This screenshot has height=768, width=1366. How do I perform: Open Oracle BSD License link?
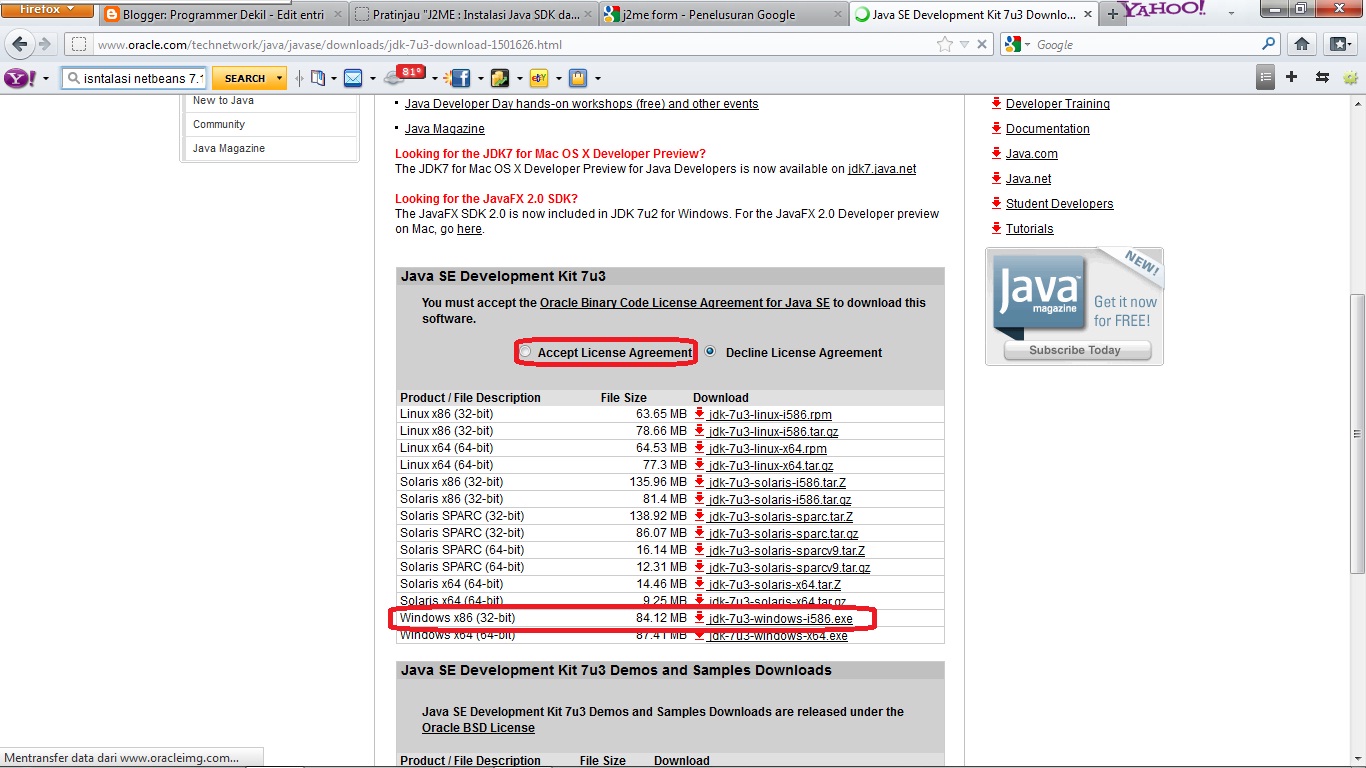[x=478, y=728]
